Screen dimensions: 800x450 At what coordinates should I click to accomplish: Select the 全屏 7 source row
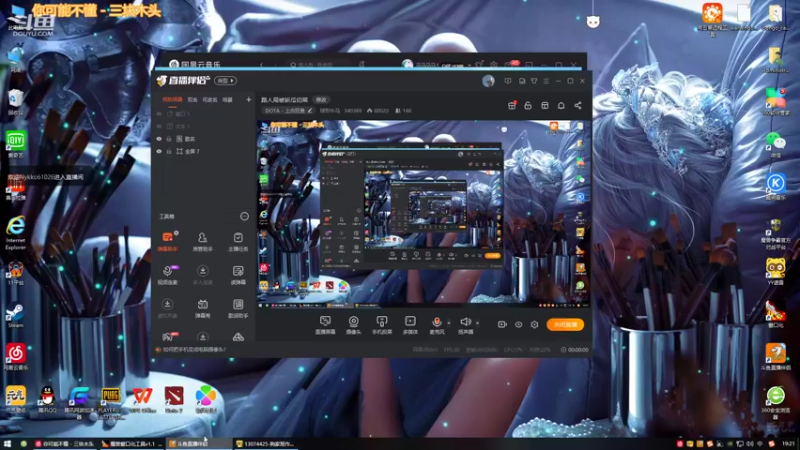(204, 152)
